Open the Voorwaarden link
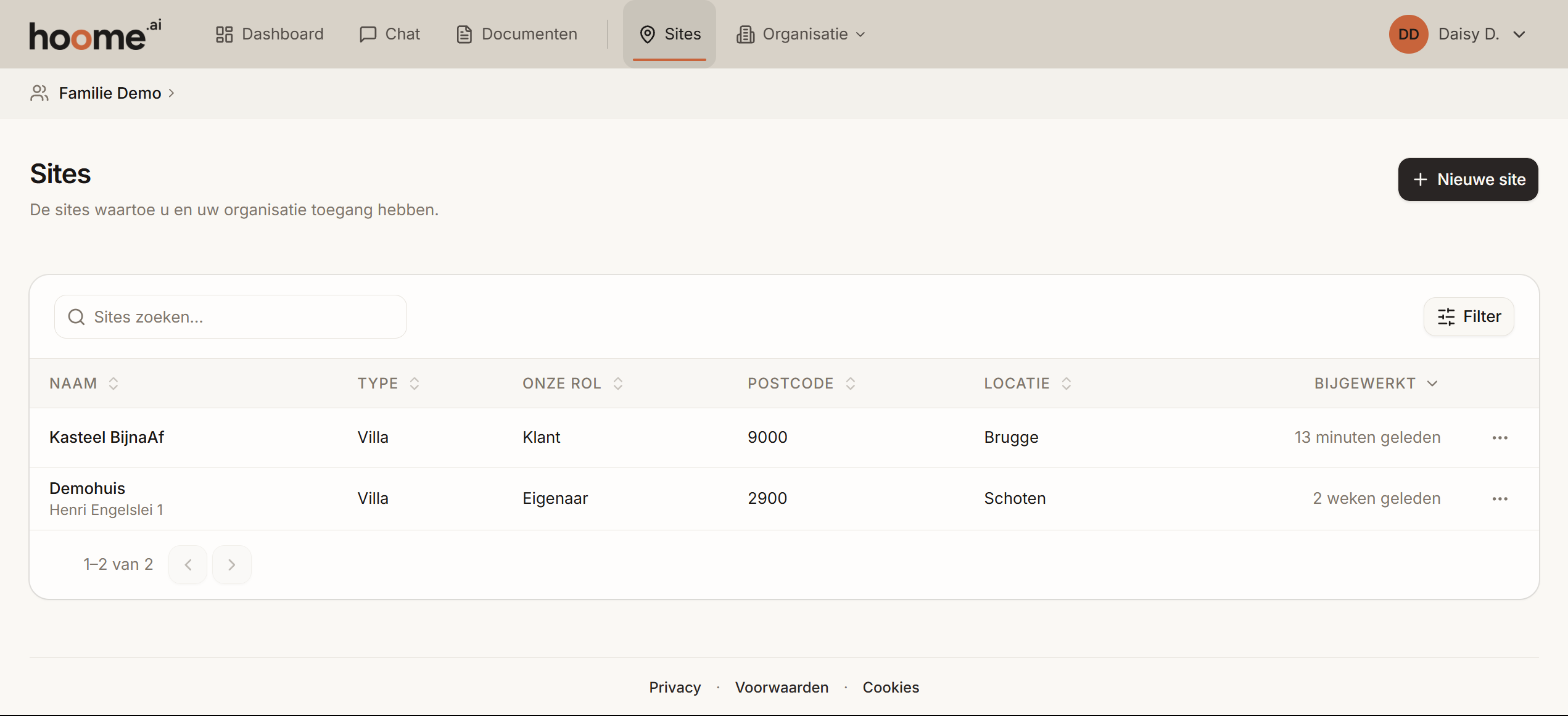 click(782, 687)
